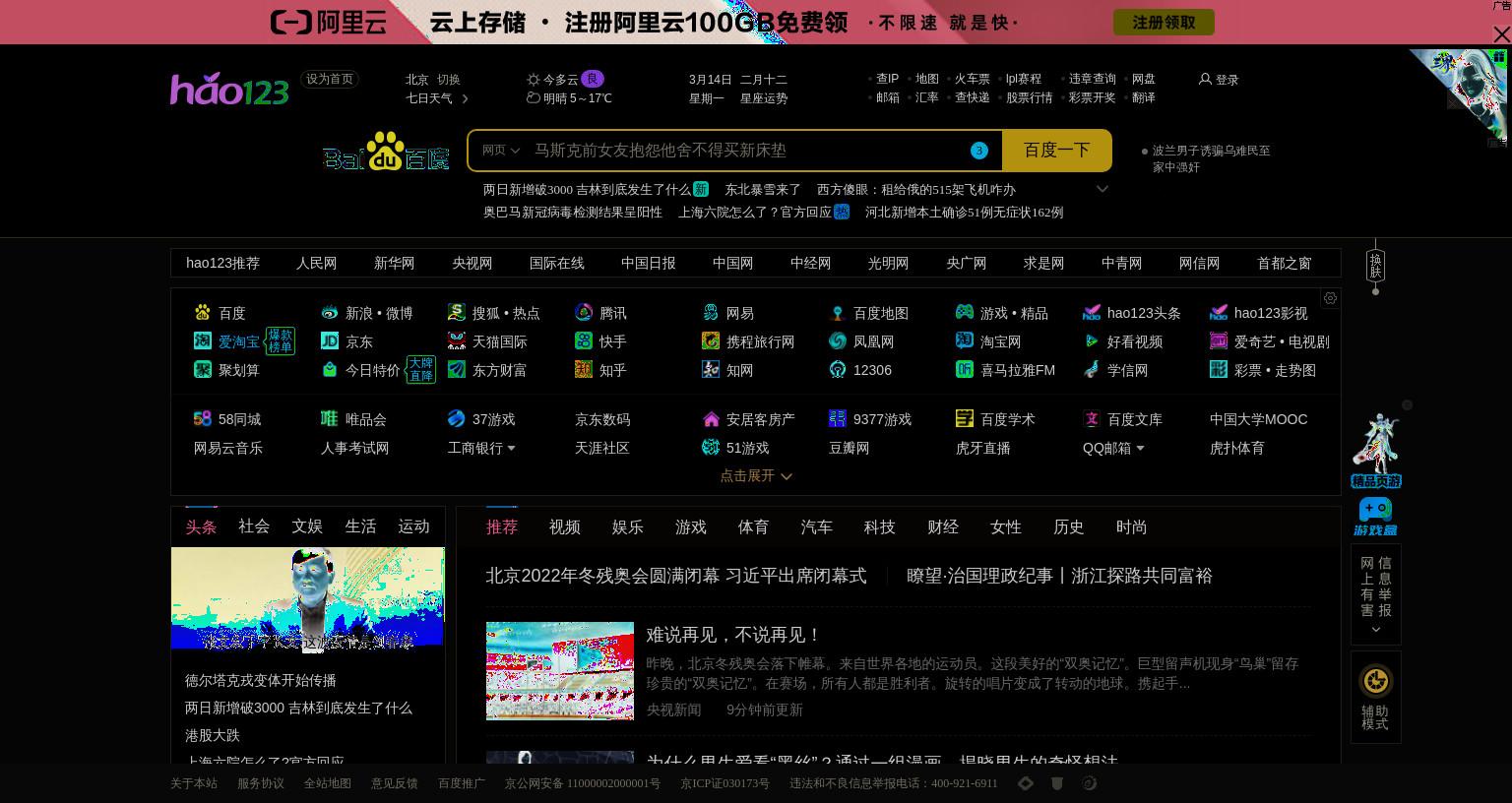The height and width of the screenshot is (803, 1512).
Task: Open the 难说再见 article thumbnail
Action: click(560, 671)
